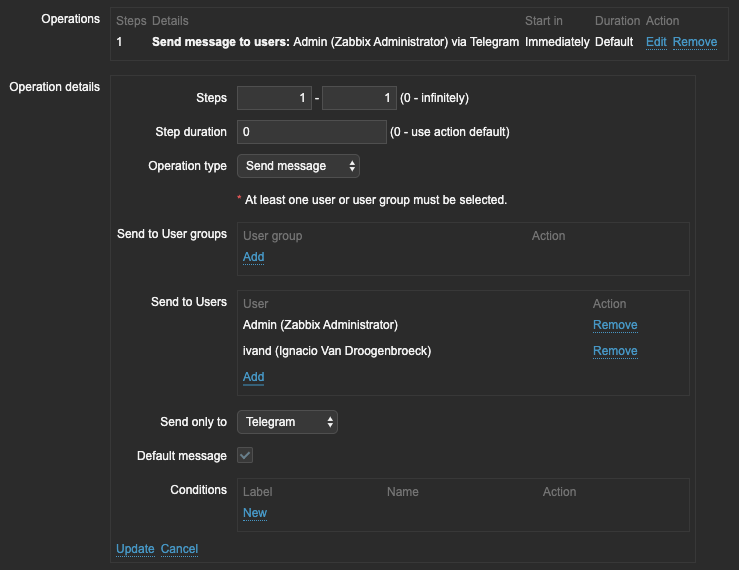The height and width of the screenshot is (570, 739).
Task: Click Update to save operation details
Action: point(135,549)
